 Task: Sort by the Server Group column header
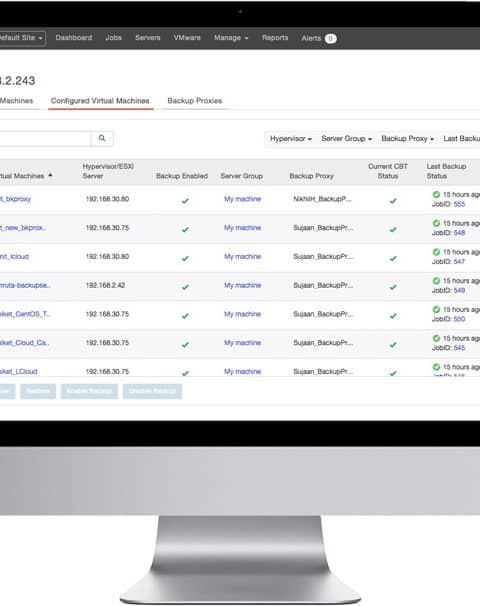click(242, 176)
